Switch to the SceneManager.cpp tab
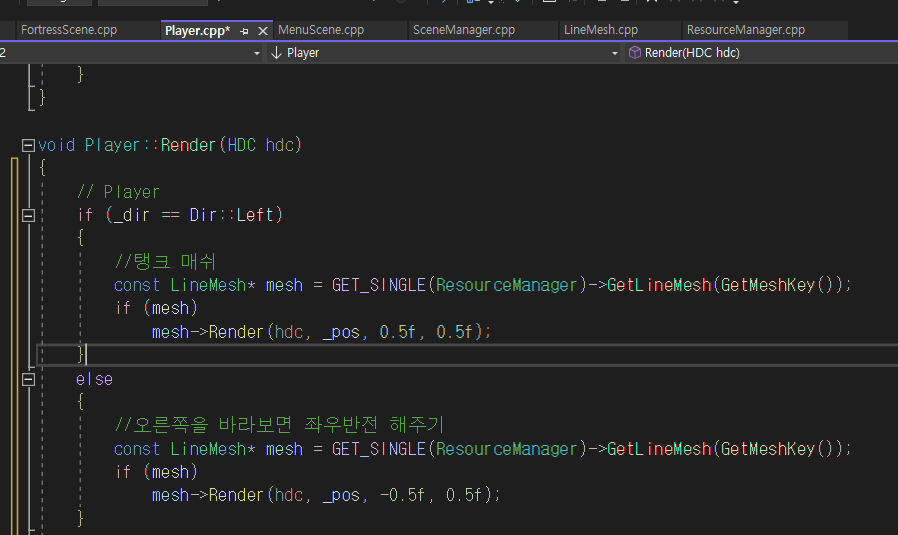898x535 pixels. [x=464, y=30]
